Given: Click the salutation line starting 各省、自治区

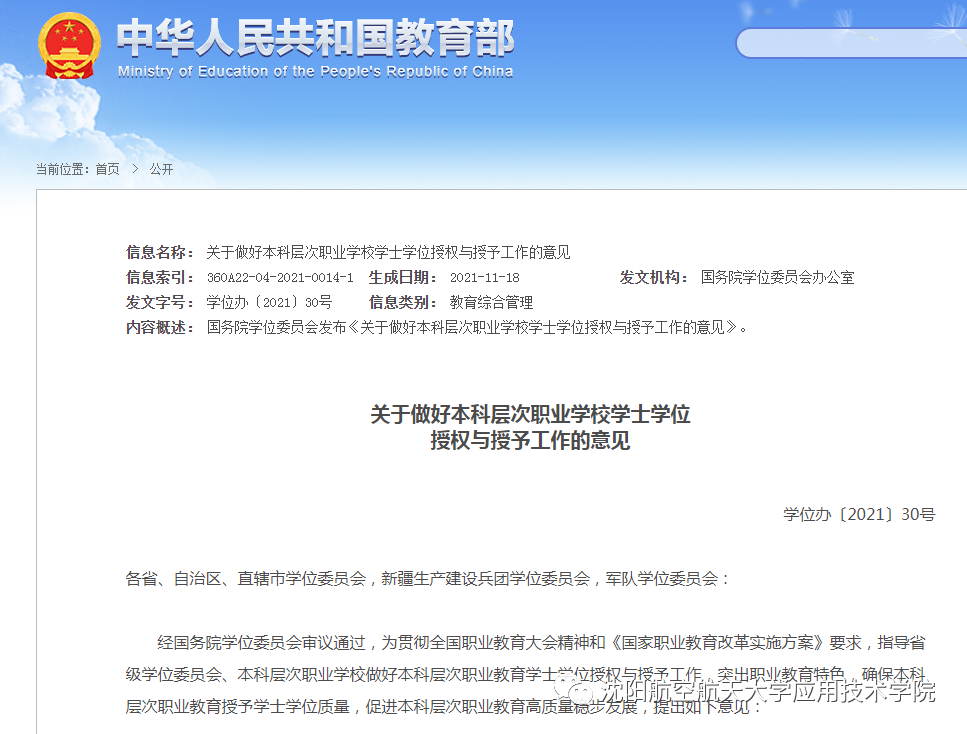Looking at the screenshot, I should [x=428, y=578].
